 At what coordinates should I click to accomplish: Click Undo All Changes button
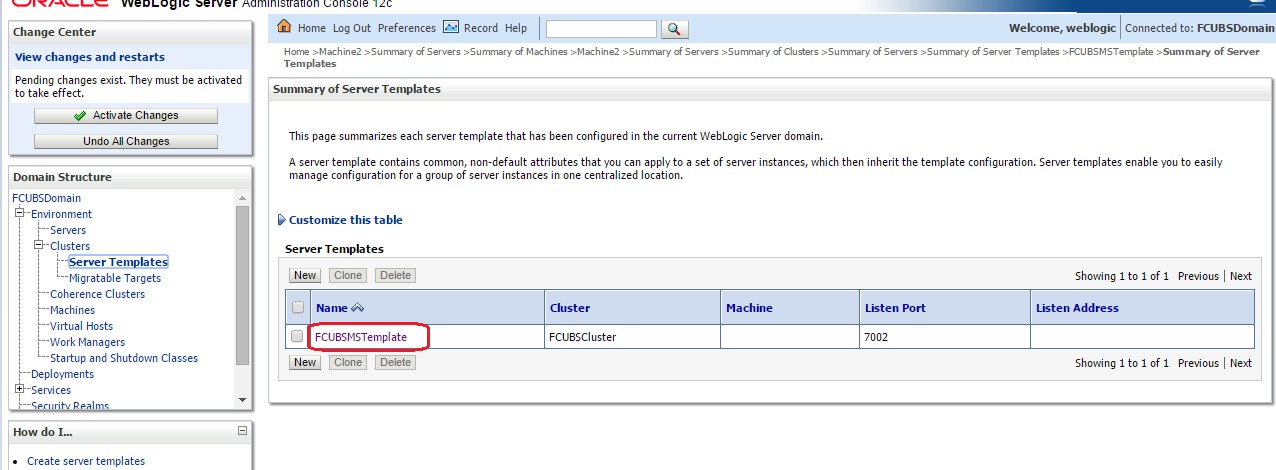126,142
